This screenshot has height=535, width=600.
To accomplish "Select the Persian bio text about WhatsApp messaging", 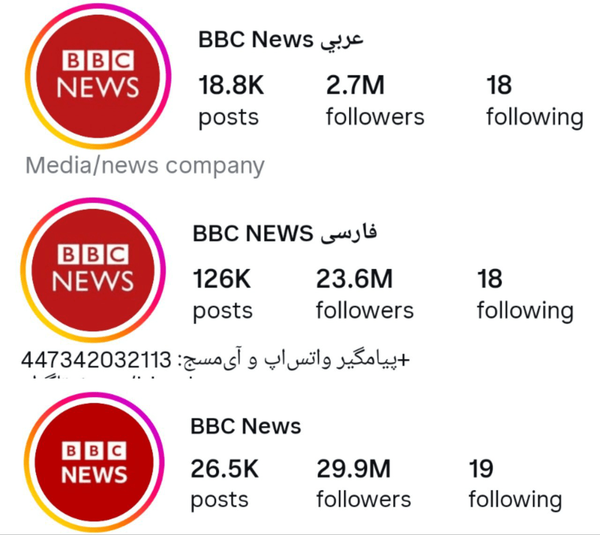I will pyautogui.click(x=293, y=360).
